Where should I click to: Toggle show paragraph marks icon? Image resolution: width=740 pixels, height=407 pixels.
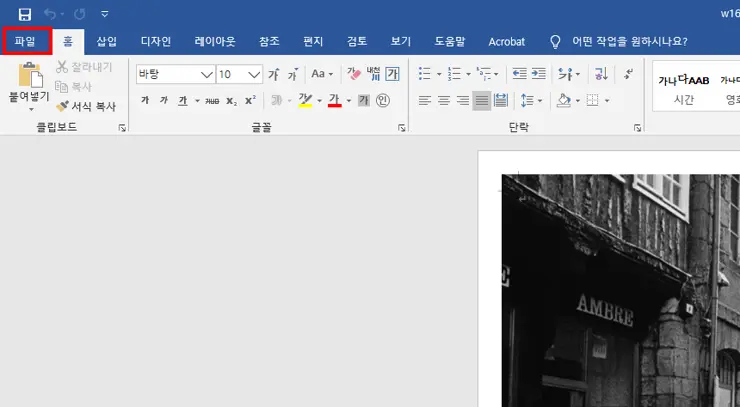tap(628, 74)
